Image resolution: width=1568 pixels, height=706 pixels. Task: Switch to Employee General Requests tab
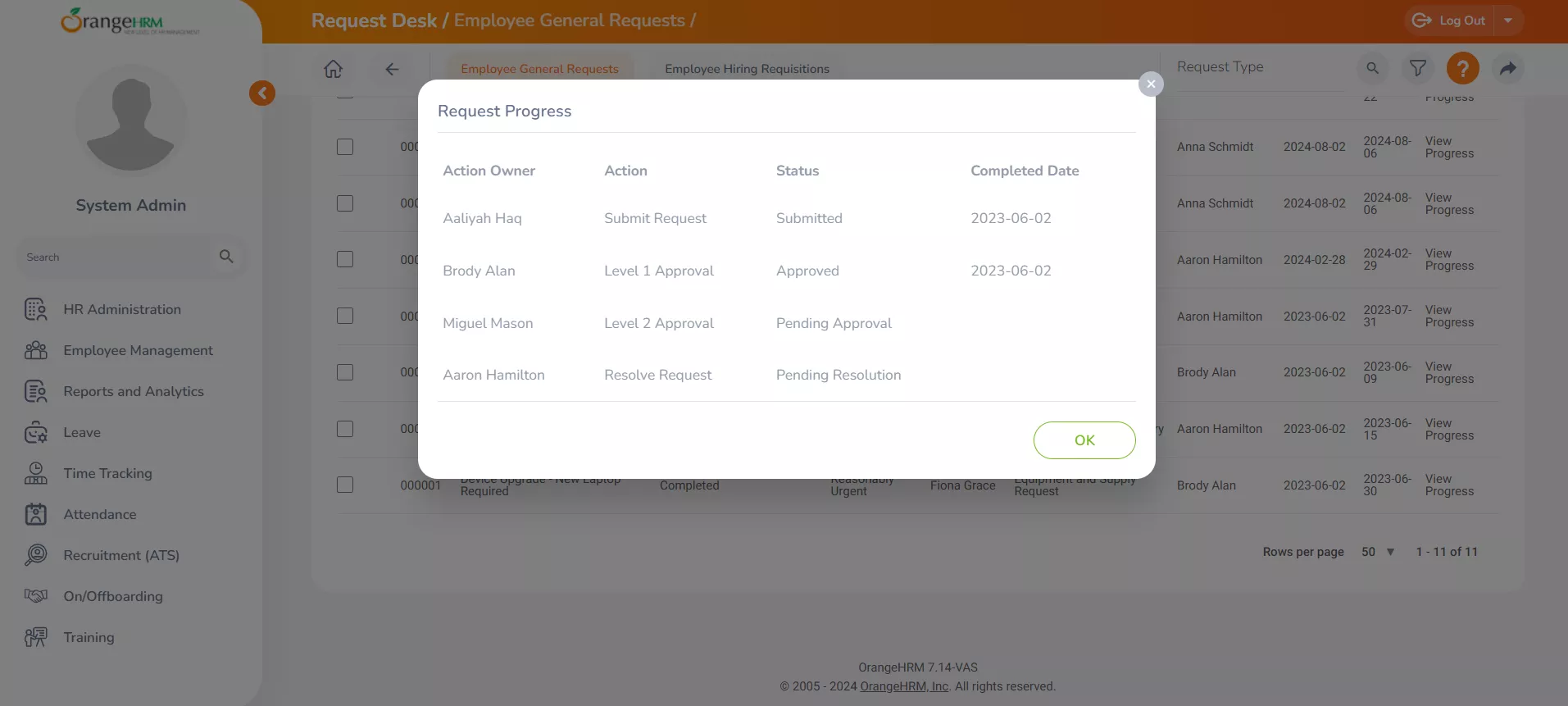click(539, 69)
